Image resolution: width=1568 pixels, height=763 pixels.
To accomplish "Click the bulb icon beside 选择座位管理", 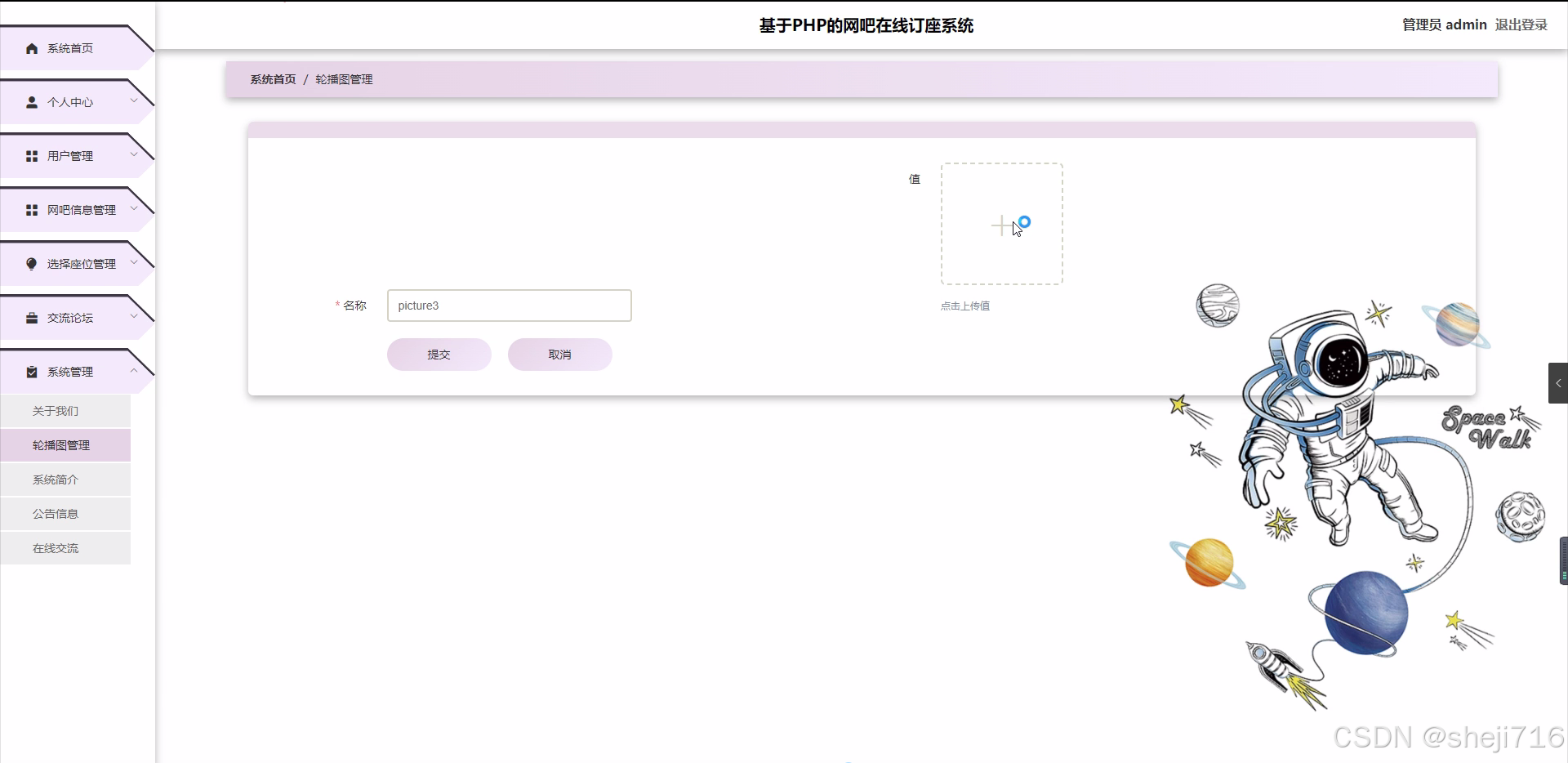I will [x=32, y=264].
